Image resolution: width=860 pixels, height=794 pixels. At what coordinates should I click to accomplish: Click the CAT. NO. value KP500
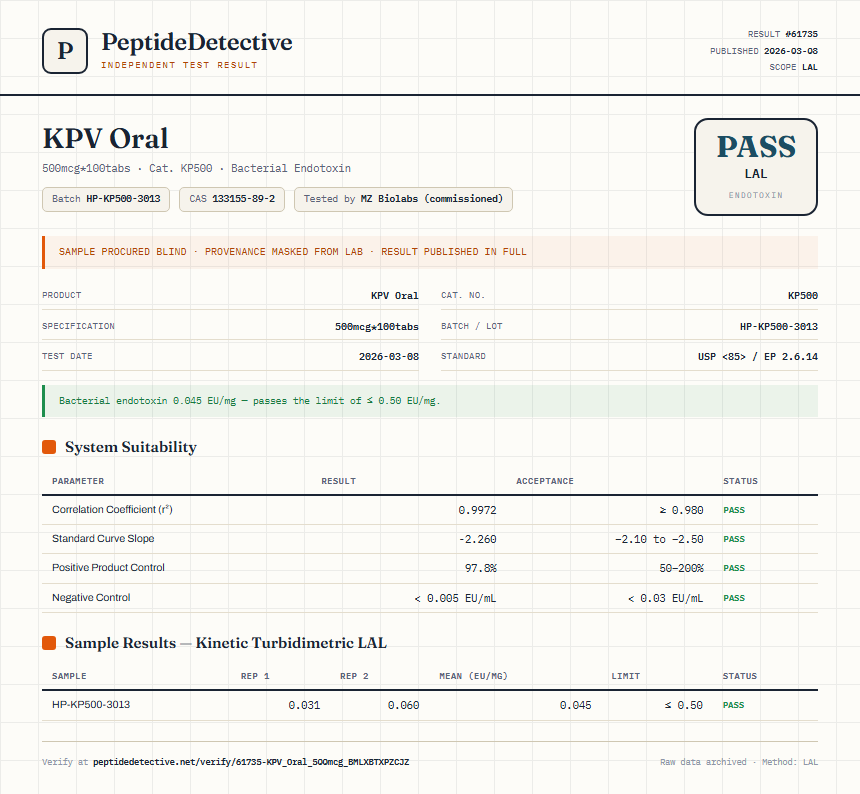pyautogui.click(x=802, y=296)
